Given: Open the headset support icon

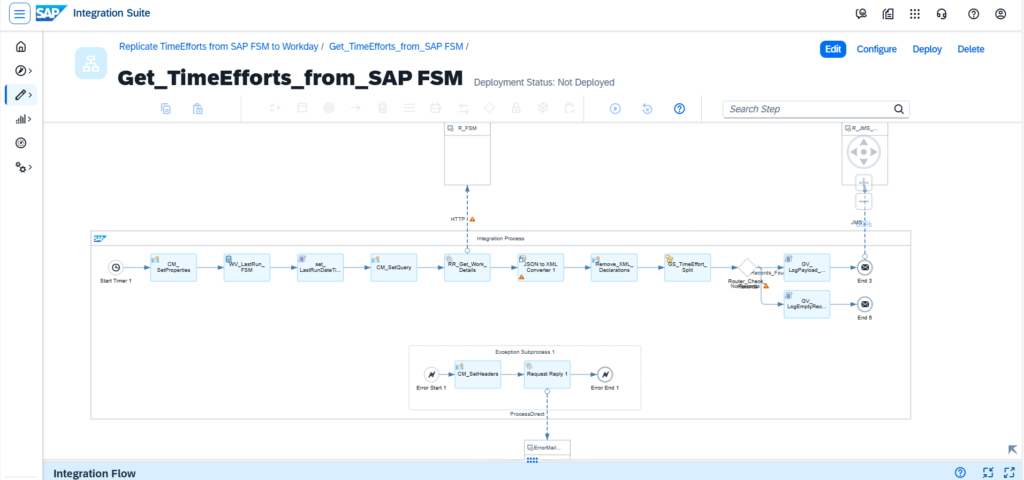Looking at the screenshot, I should (x=941, y=14).
